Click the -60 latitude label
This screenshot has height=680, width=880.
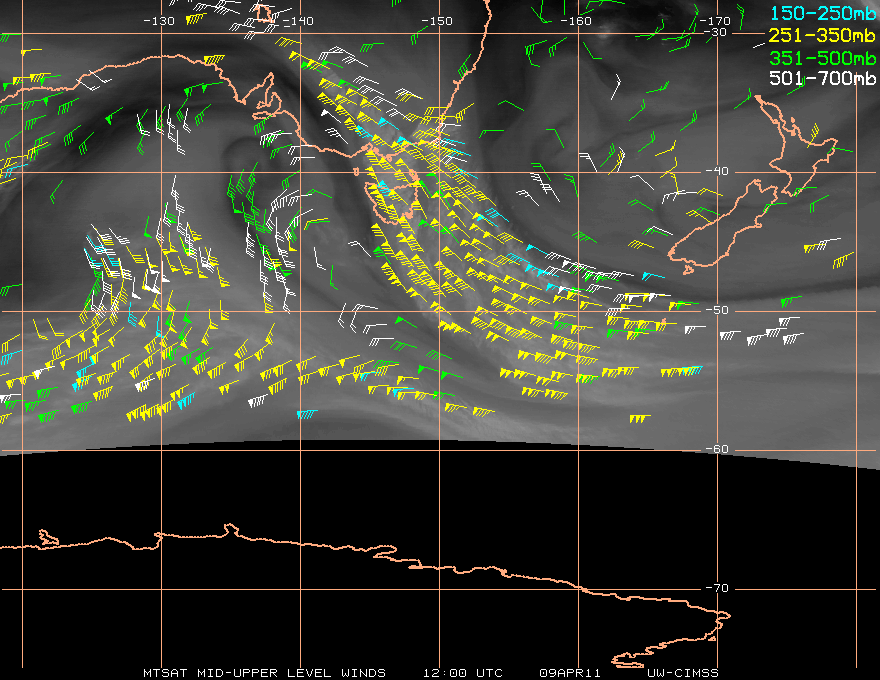coord(717,449)
